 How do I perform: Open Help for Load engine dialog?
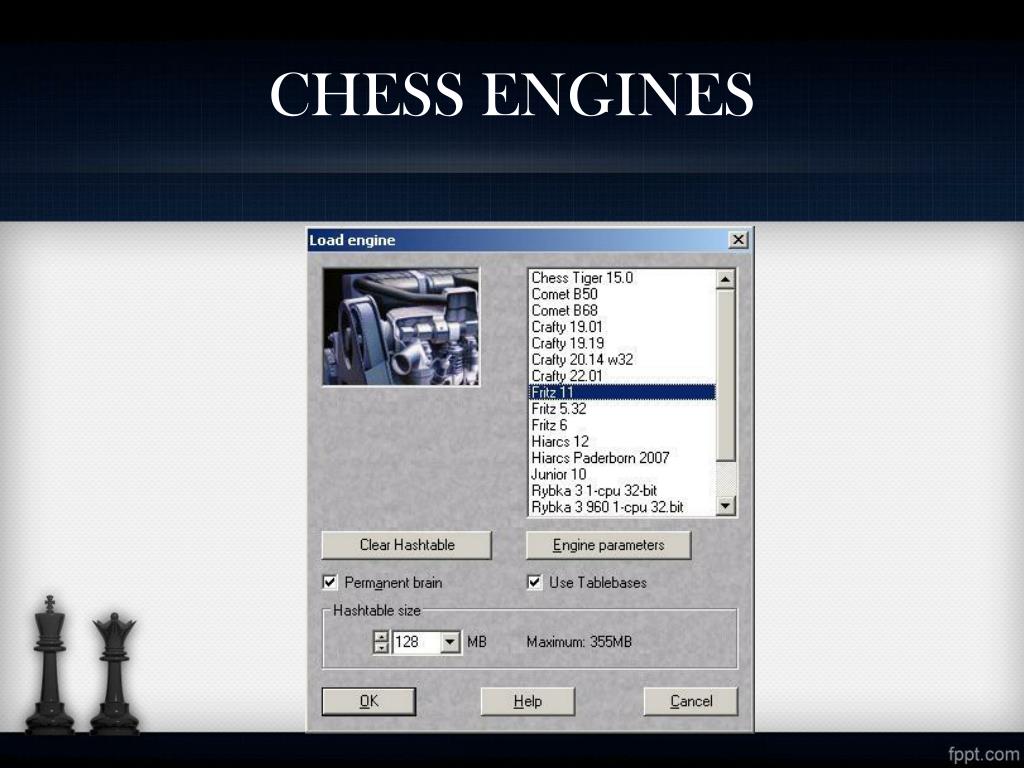(x=528, y=701)
